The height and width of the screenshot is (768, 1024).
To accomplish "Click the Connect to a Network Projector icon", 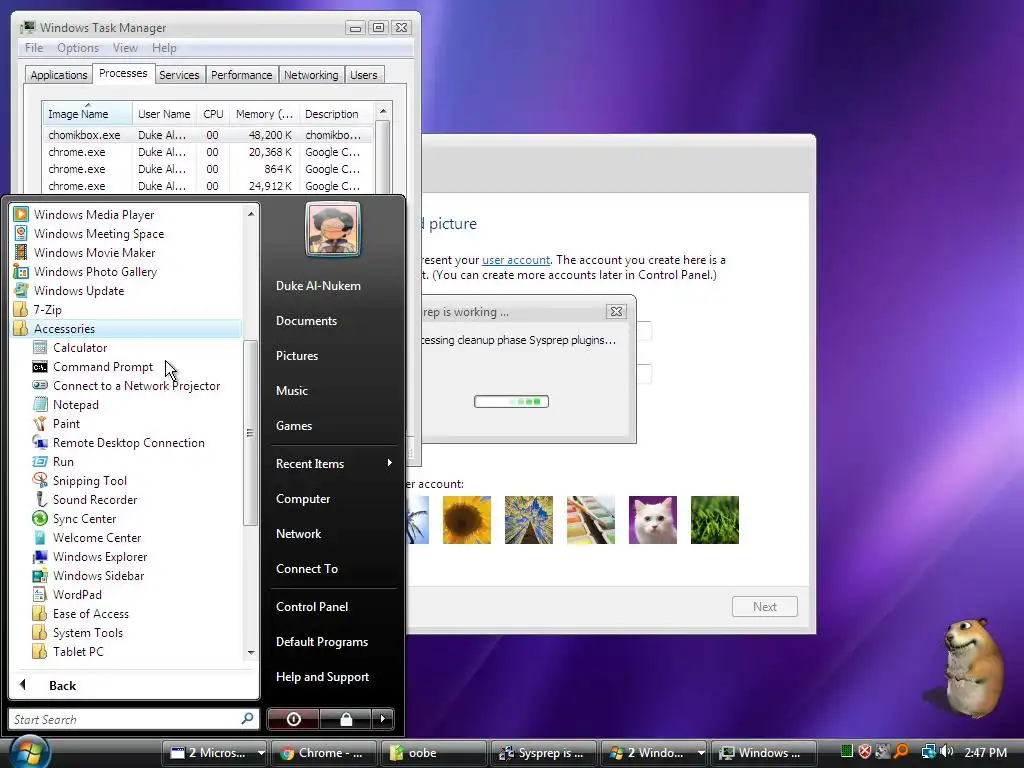I will coord(40,385).
